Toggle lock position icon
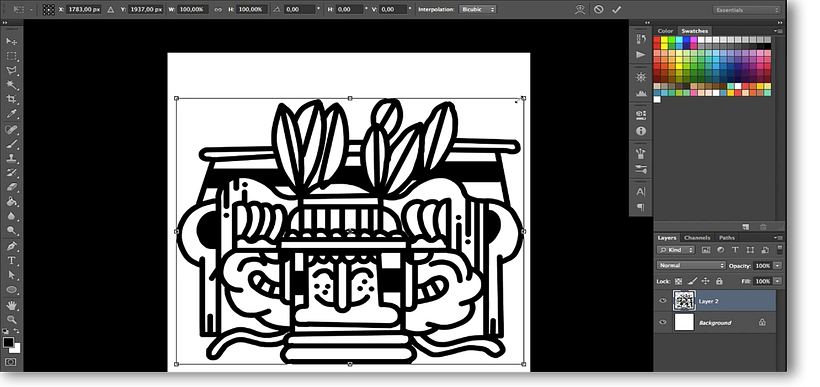820x387 pixels. click(x=705, y=281)
